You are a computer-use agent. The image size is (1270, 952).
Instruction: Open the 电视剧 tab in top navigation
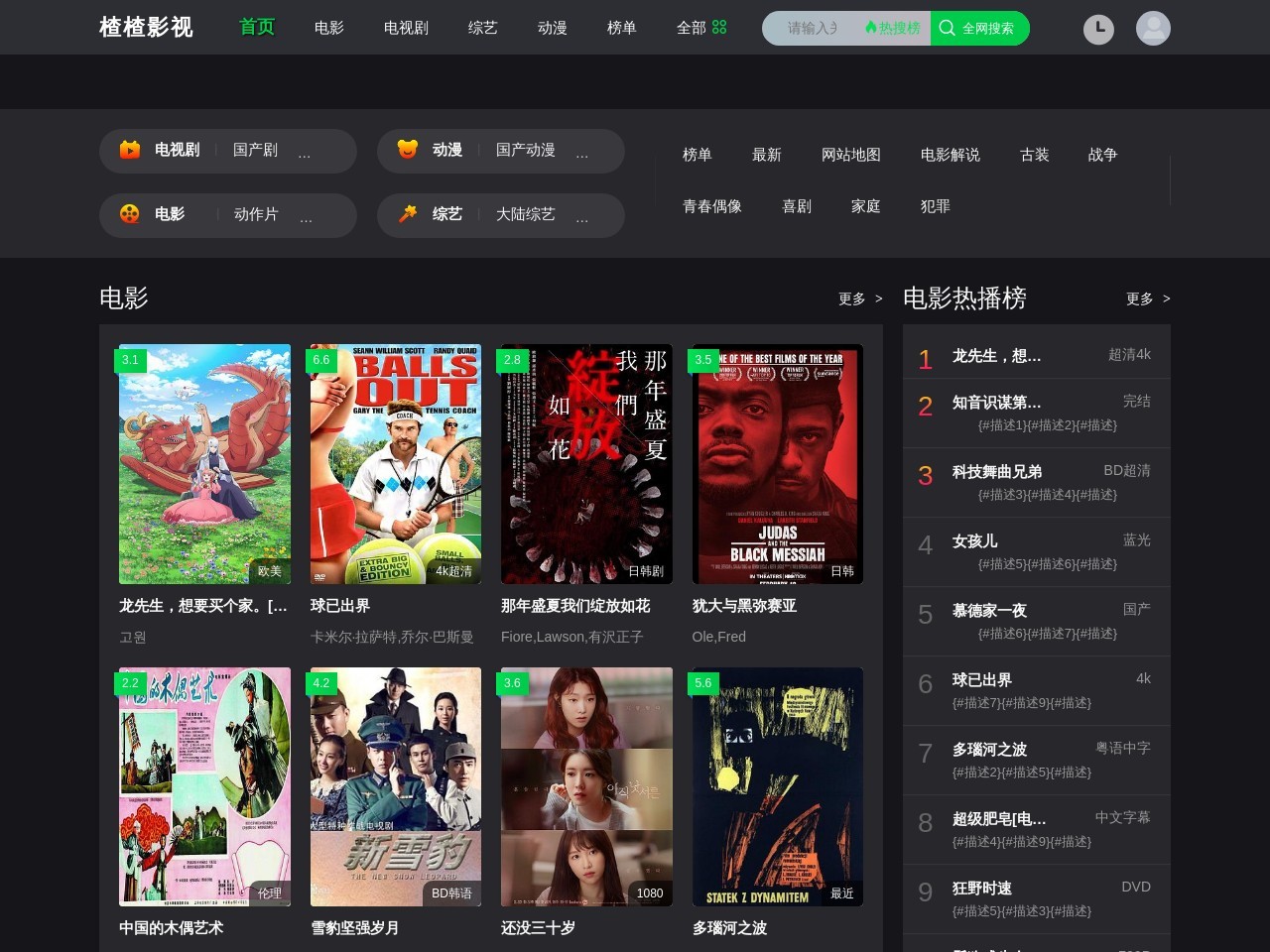click(x=406, y=28)
